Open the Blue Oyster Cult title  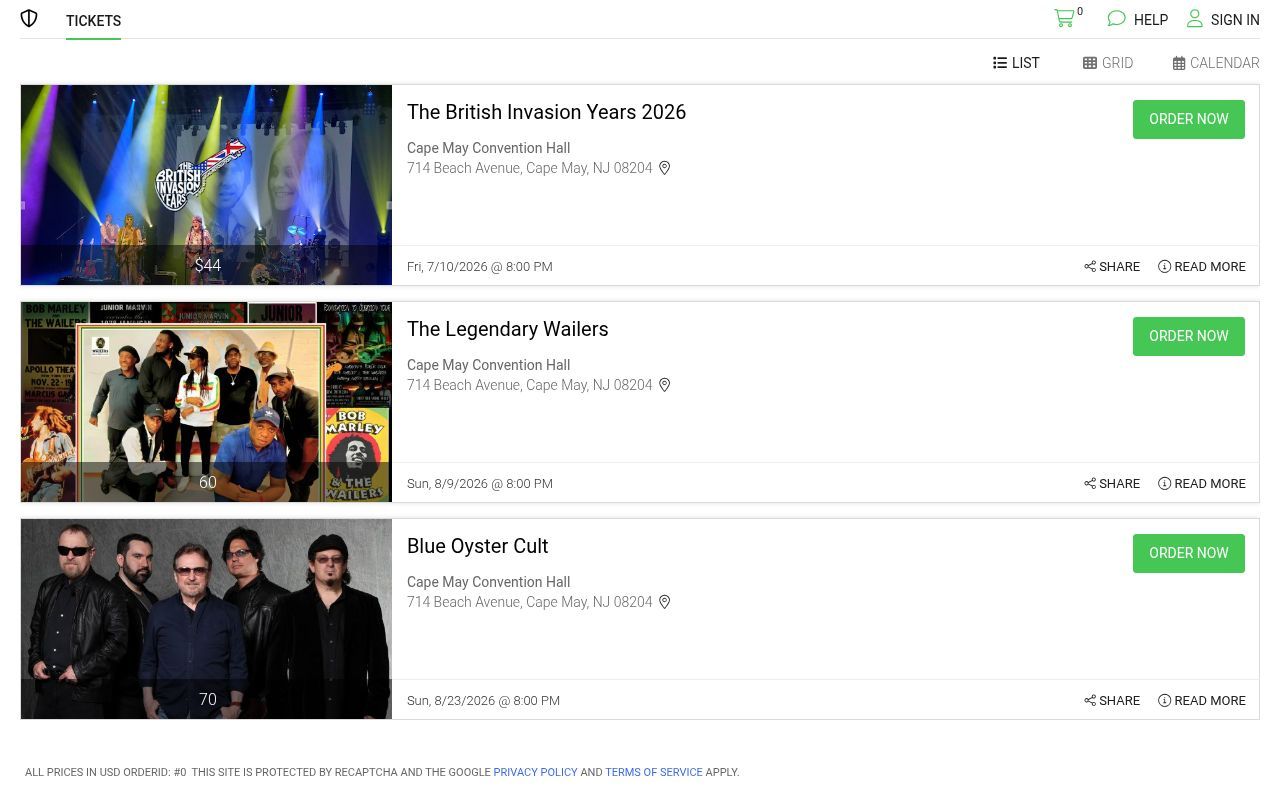click(x=477, y=546)
